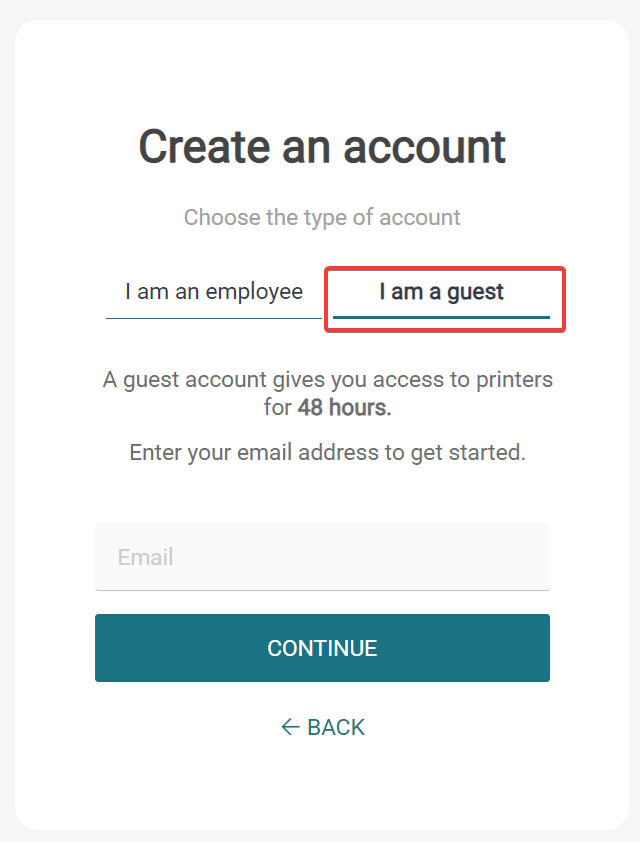Viewport: 640px width, 842px height.
Task: Click the left arrow icon beside BACK
Action: coord(290,727)
